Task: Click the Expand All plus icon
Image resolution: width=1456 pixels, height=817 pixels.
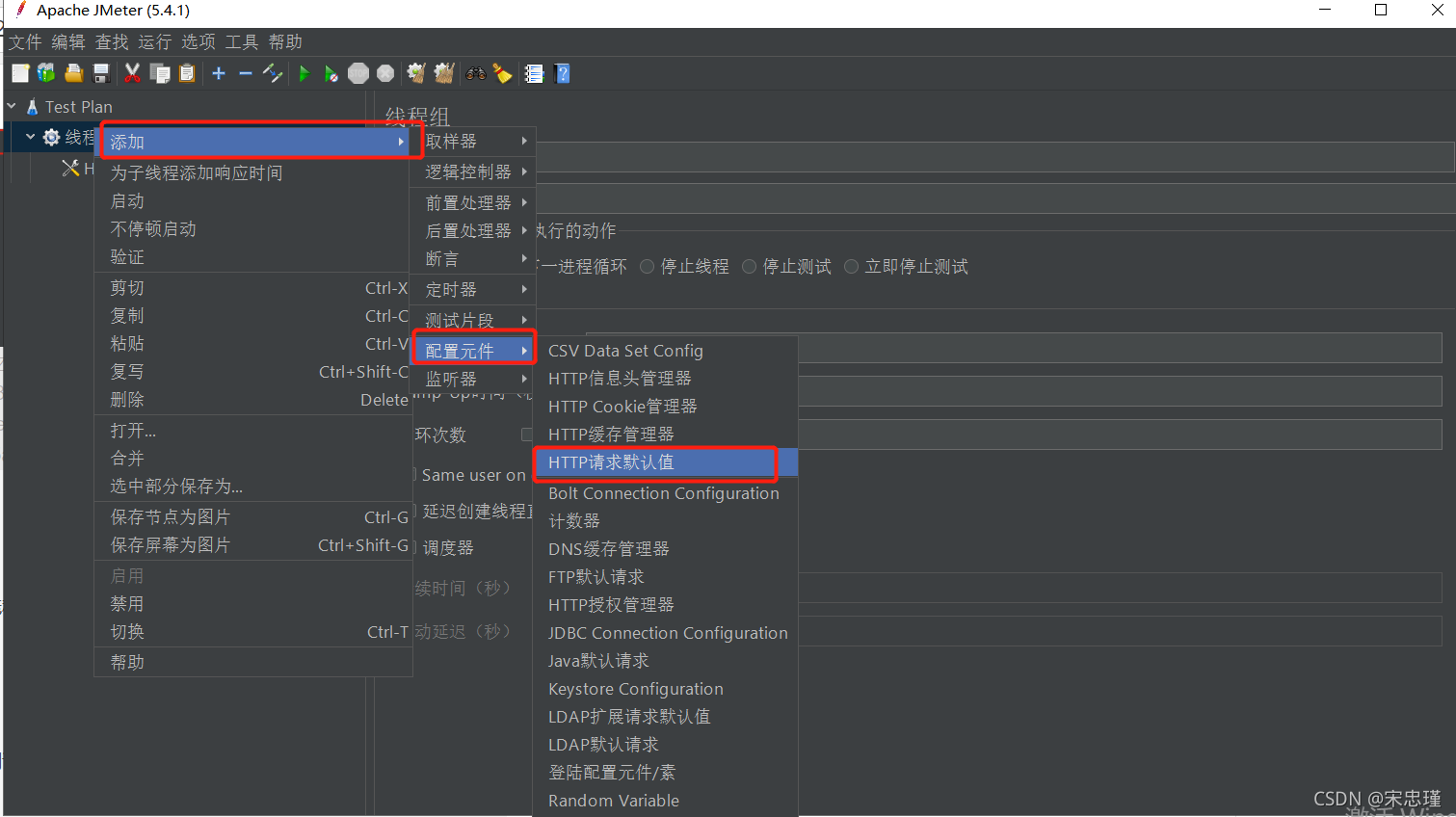Action: click(x=219, y=73)
